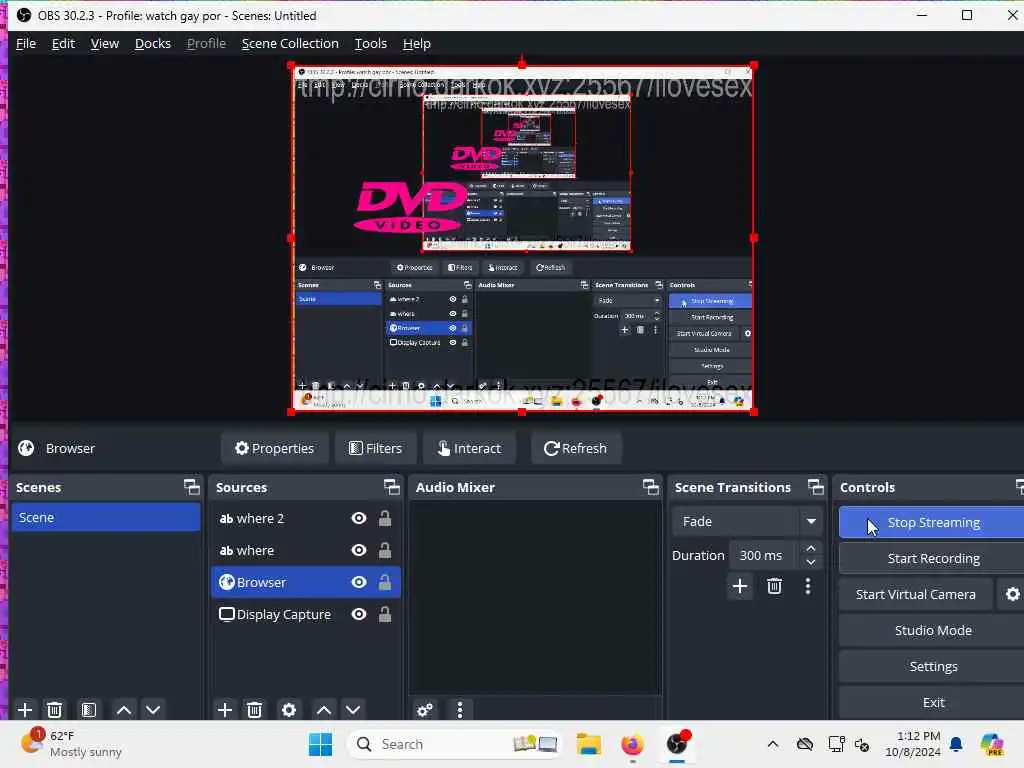Click the Duration 300 ms field
Image resolution: width=1024 pixels, height=768 pixels.
764,555
